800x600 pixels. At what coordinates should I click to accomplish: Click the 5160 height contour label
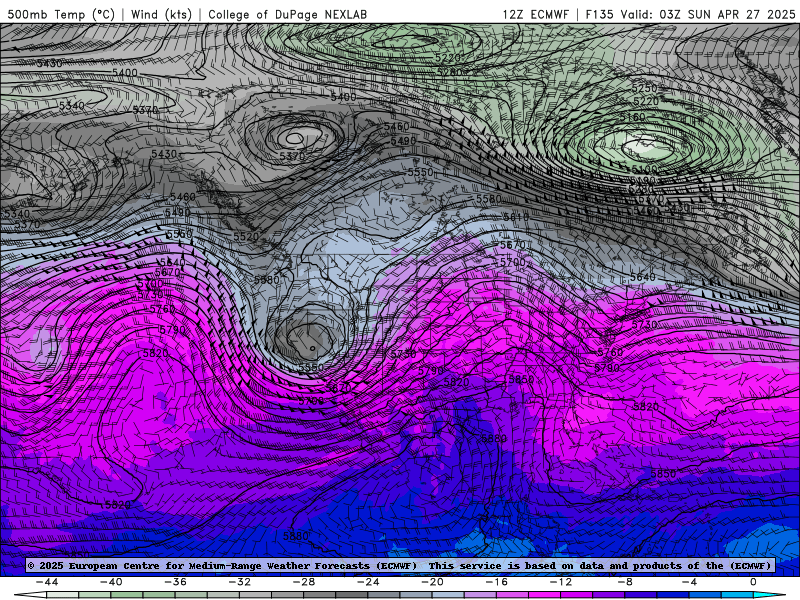coord(633,117)
